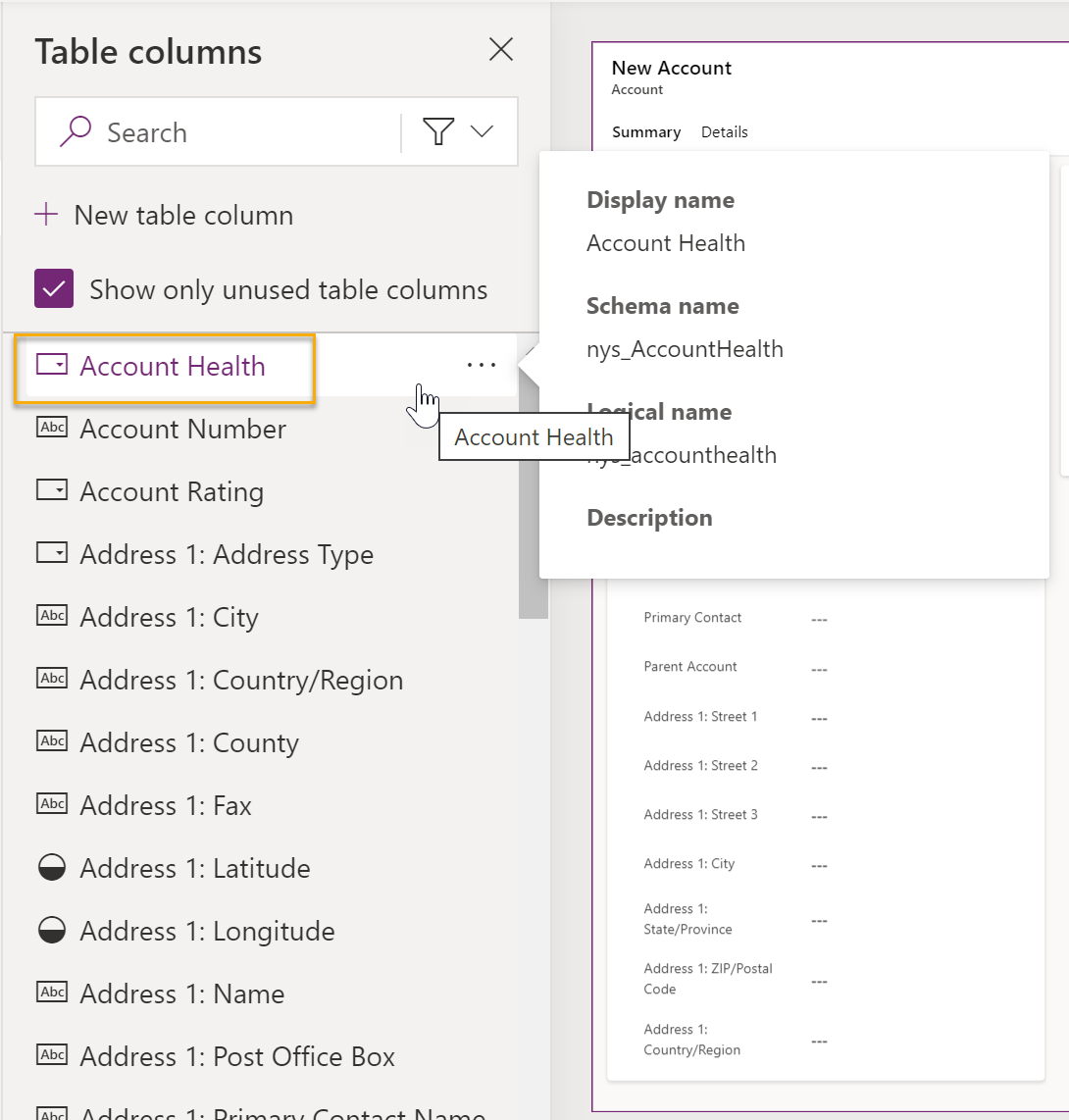Open the ellipsis menu on Account Health

[x=481, y=364]
